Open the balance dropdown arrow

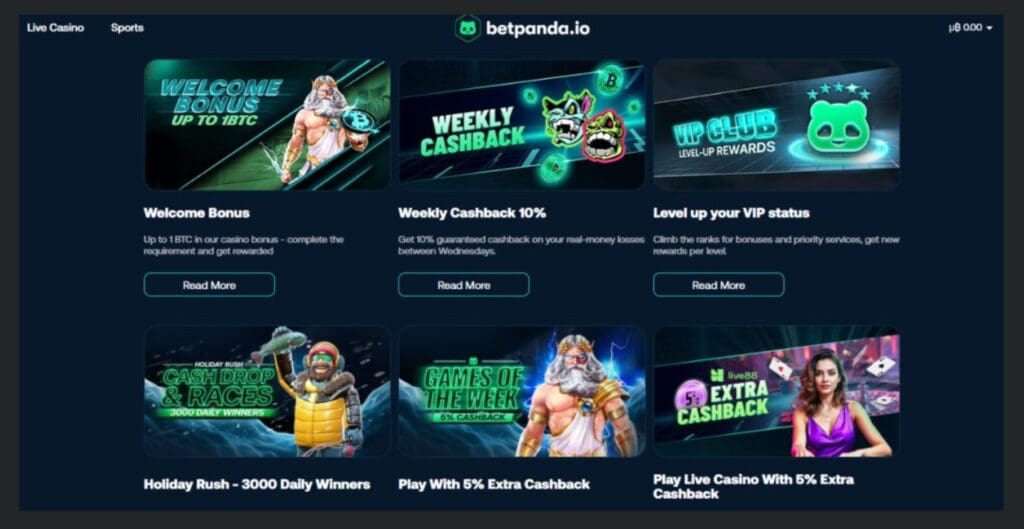[x=989, y=28]
